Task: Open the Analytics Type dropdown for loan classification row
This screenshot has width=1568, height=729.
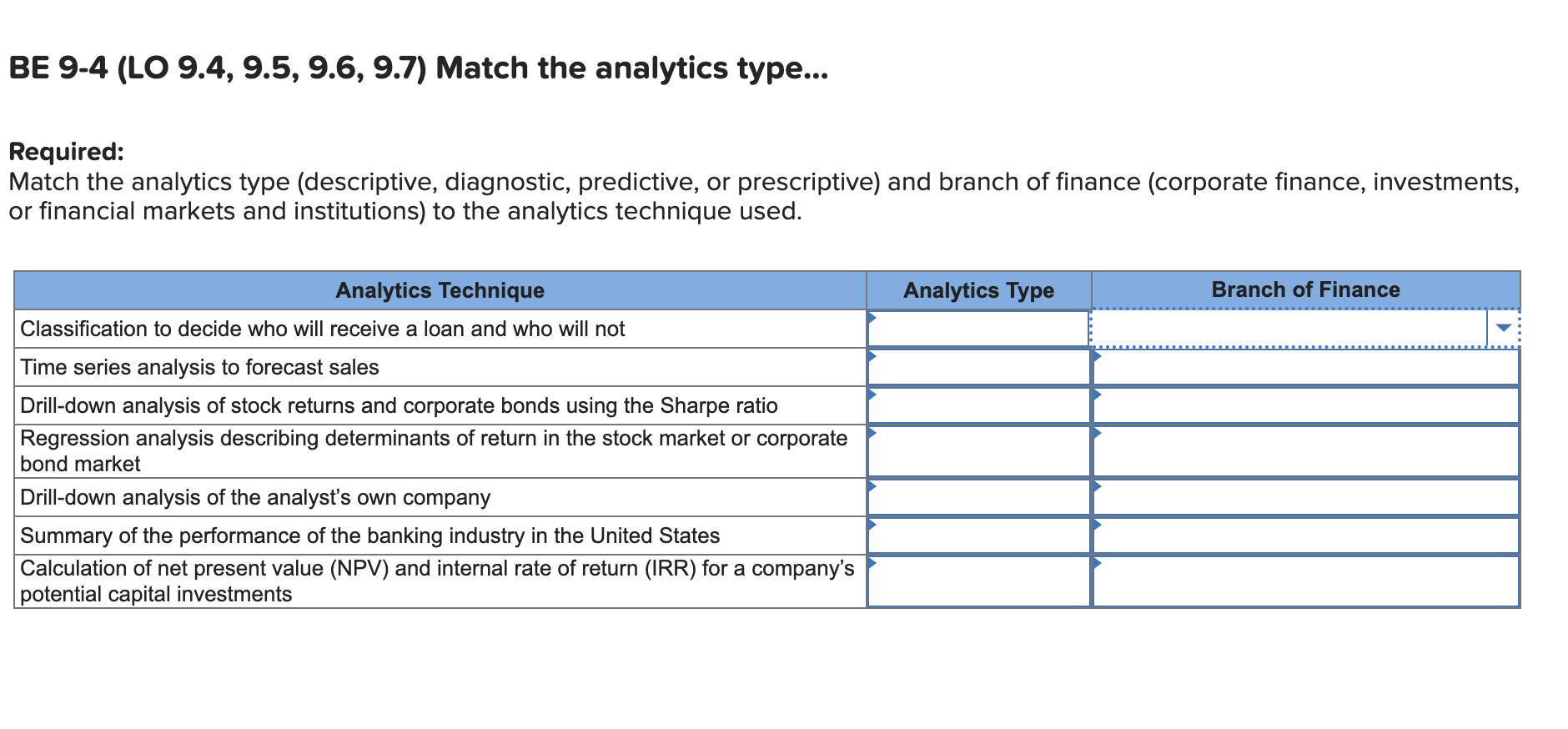Action: coord(872,319)
